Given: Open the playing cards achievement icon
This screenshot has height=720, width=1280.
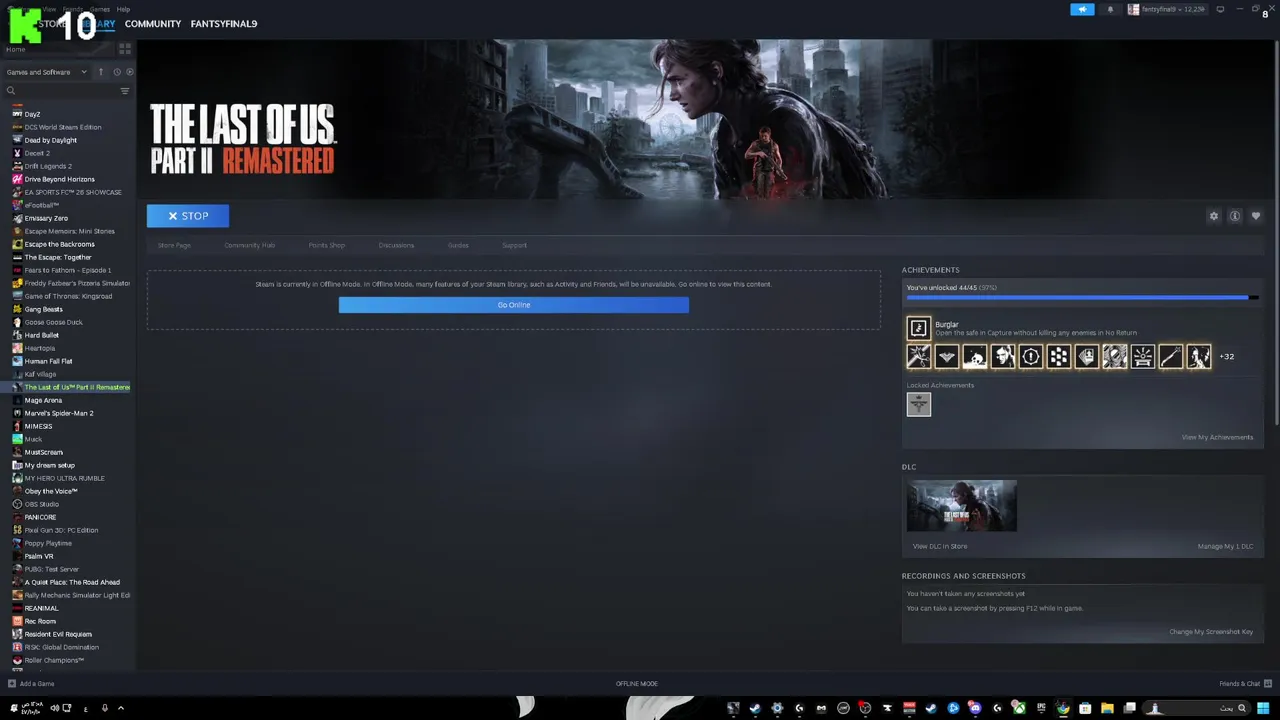Looking at the screenshot, I should [x=1086, y=356].
